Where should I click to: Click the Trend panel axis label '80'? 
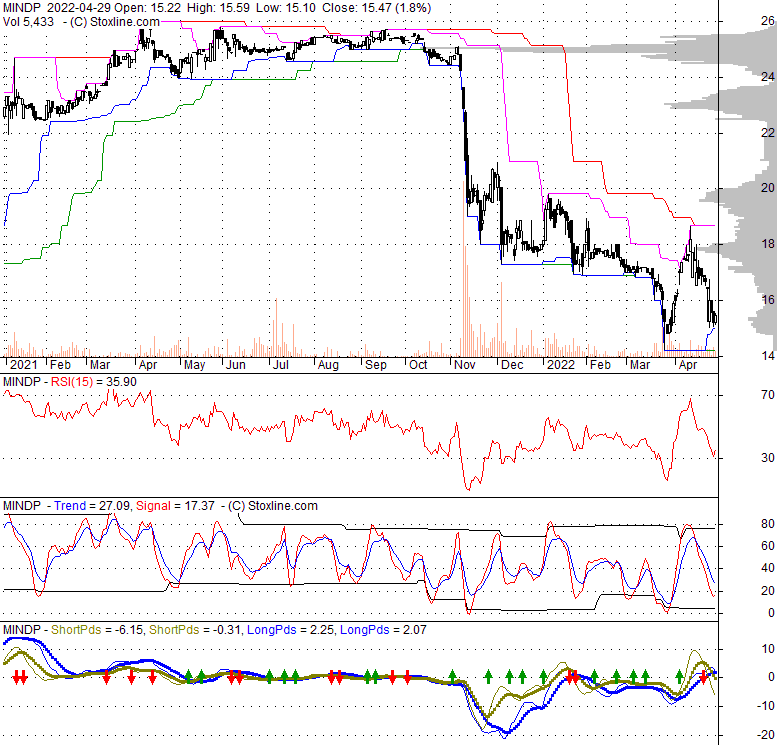(x=768, y=524)
